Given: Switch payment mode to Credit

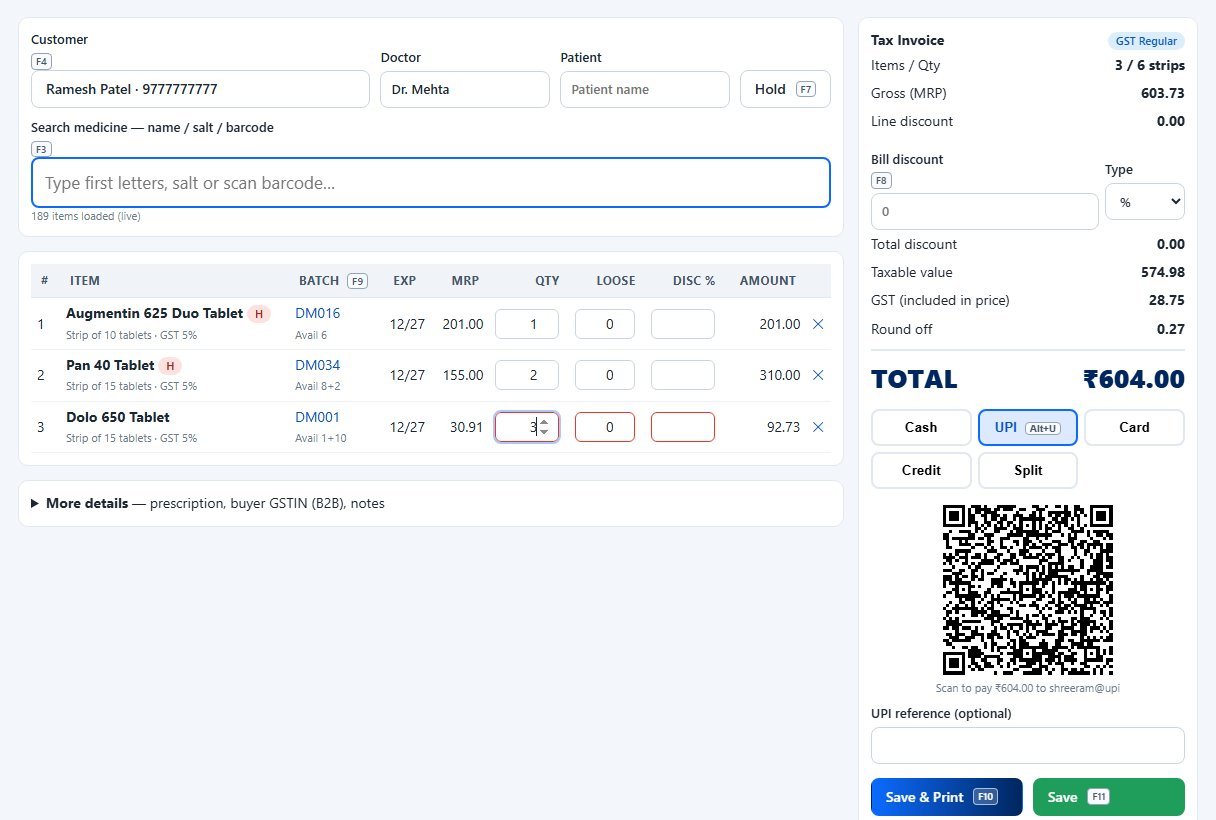Looking at the screenshot, I should [x=921, y=470].
